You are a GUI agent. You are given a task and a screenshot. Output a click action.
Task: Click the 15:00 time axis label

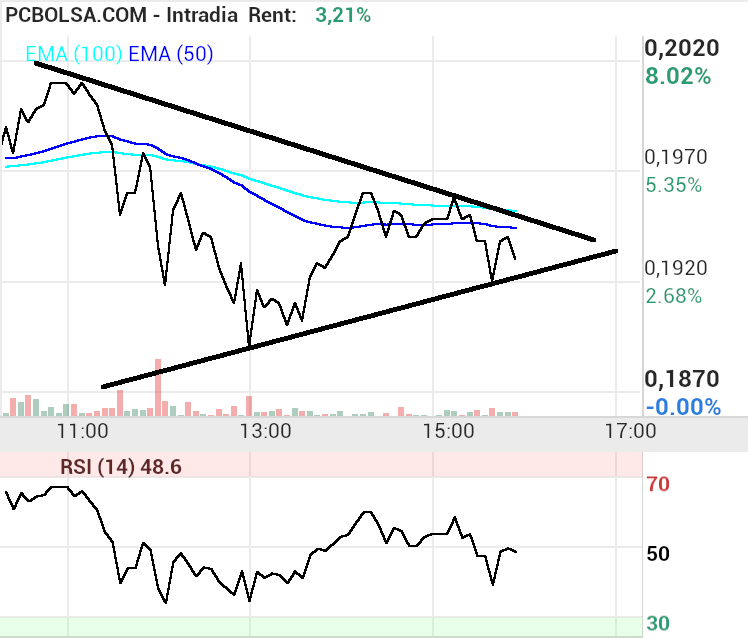coord(448,431)
